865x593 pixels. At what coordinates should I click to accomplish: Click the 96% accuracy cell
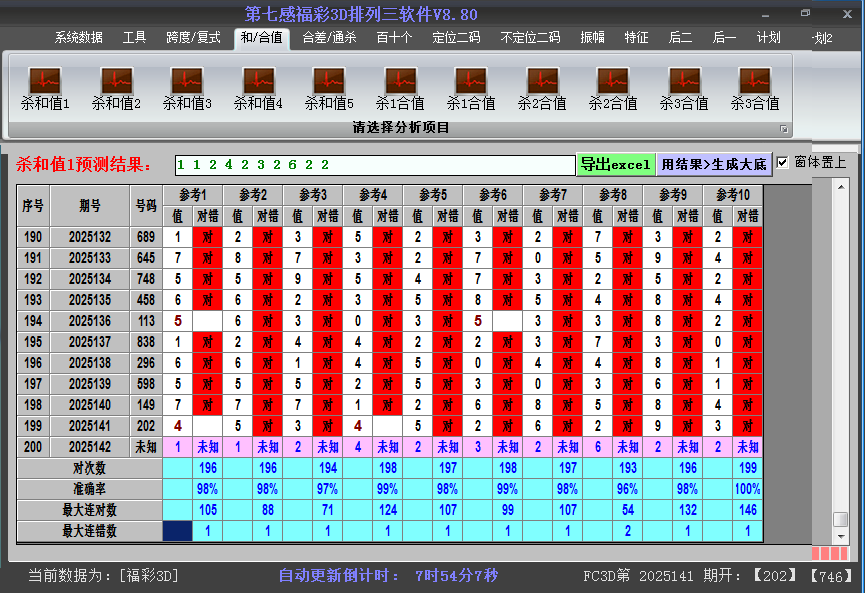click(628, 489)
